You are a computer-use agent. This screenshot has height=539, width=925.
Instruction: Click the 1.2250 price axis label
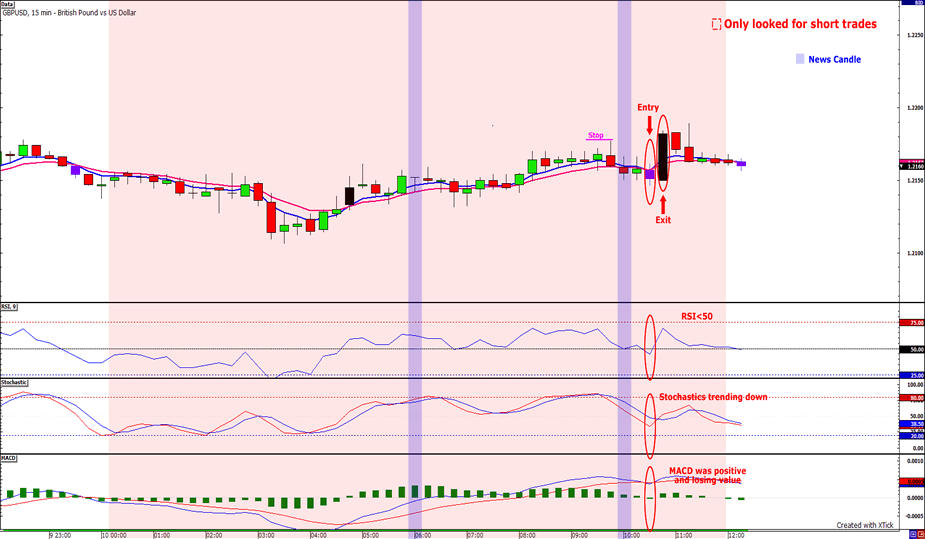coord(914,35)
